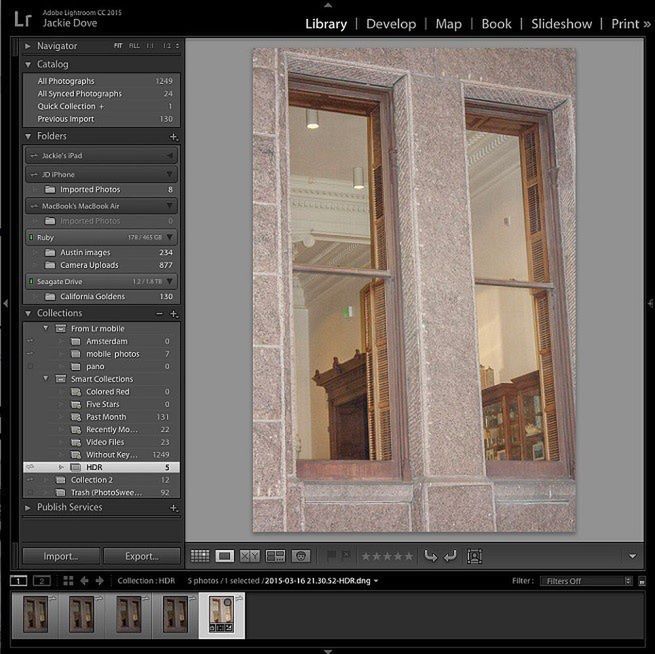Open Camera Uploads folder
655x654 pixels.
[x=102, y=265]
